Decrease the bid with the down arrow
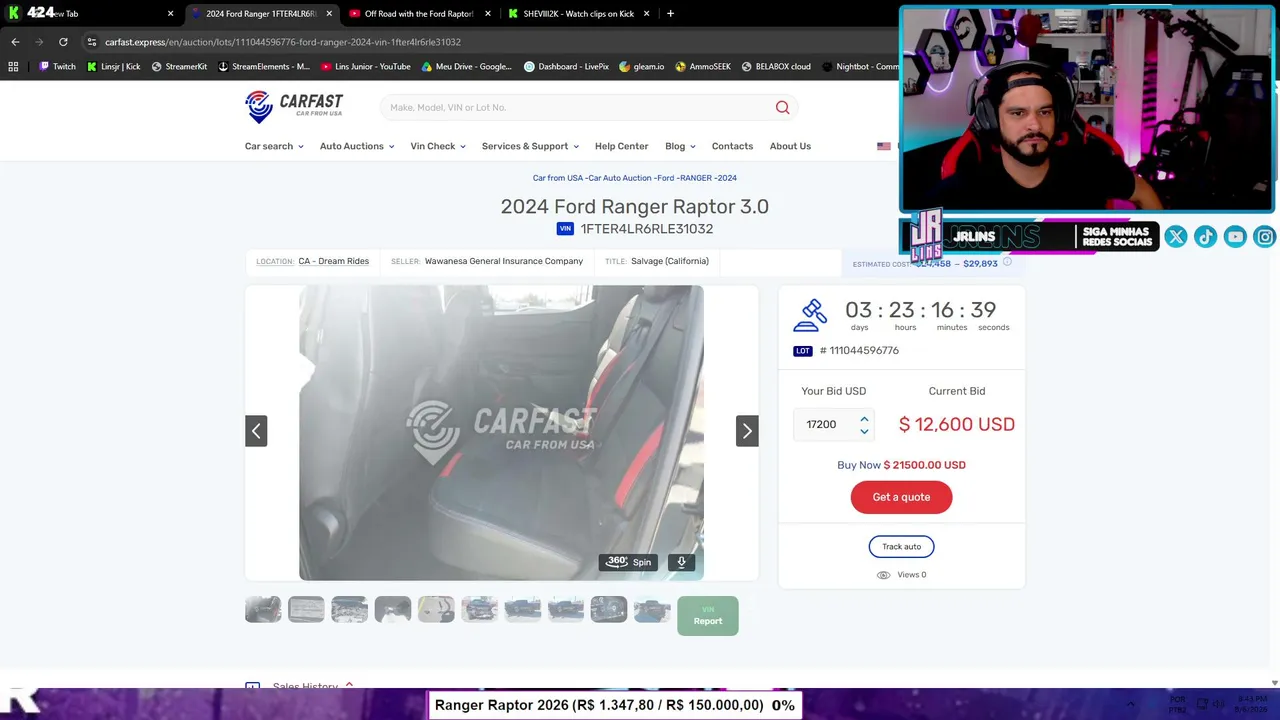1280x720 pixels. pyautogui.click(x=864, y=431)
